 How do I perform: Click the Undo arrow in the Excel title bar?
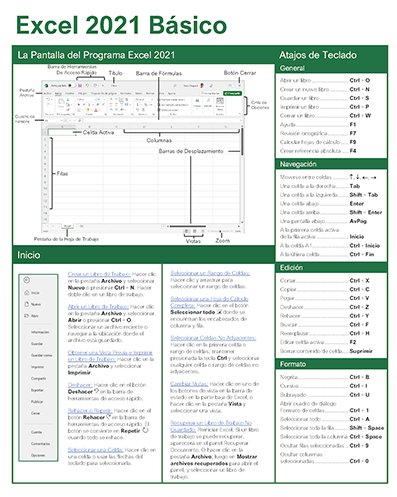(x=87, y=86)
